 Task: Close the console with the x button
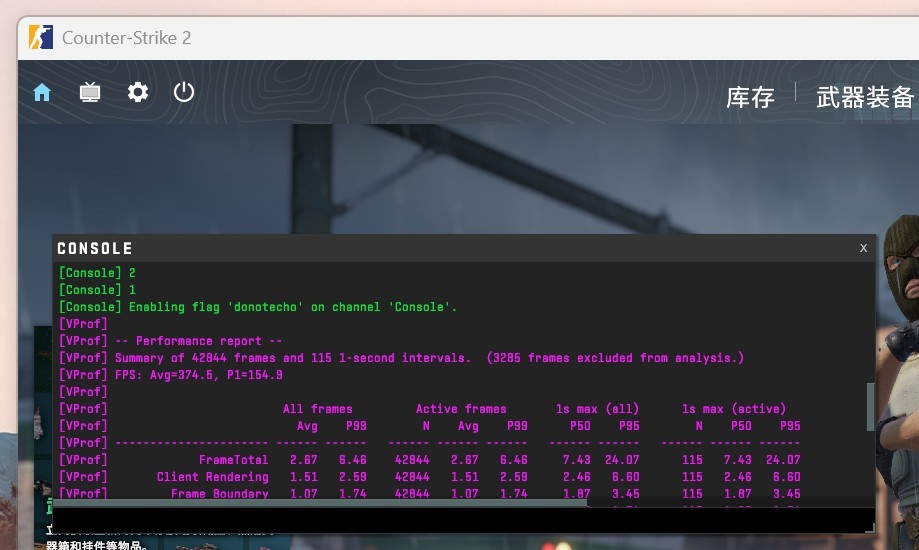click(863, 248)
